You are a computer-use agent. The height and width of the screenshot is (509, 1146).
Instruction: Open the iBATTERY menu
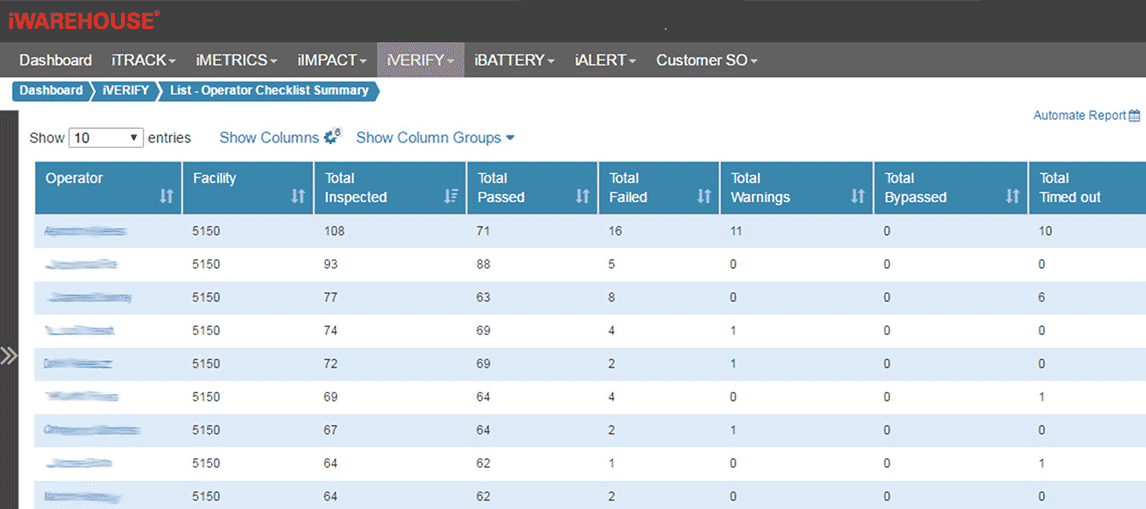[x=514, y=60]
